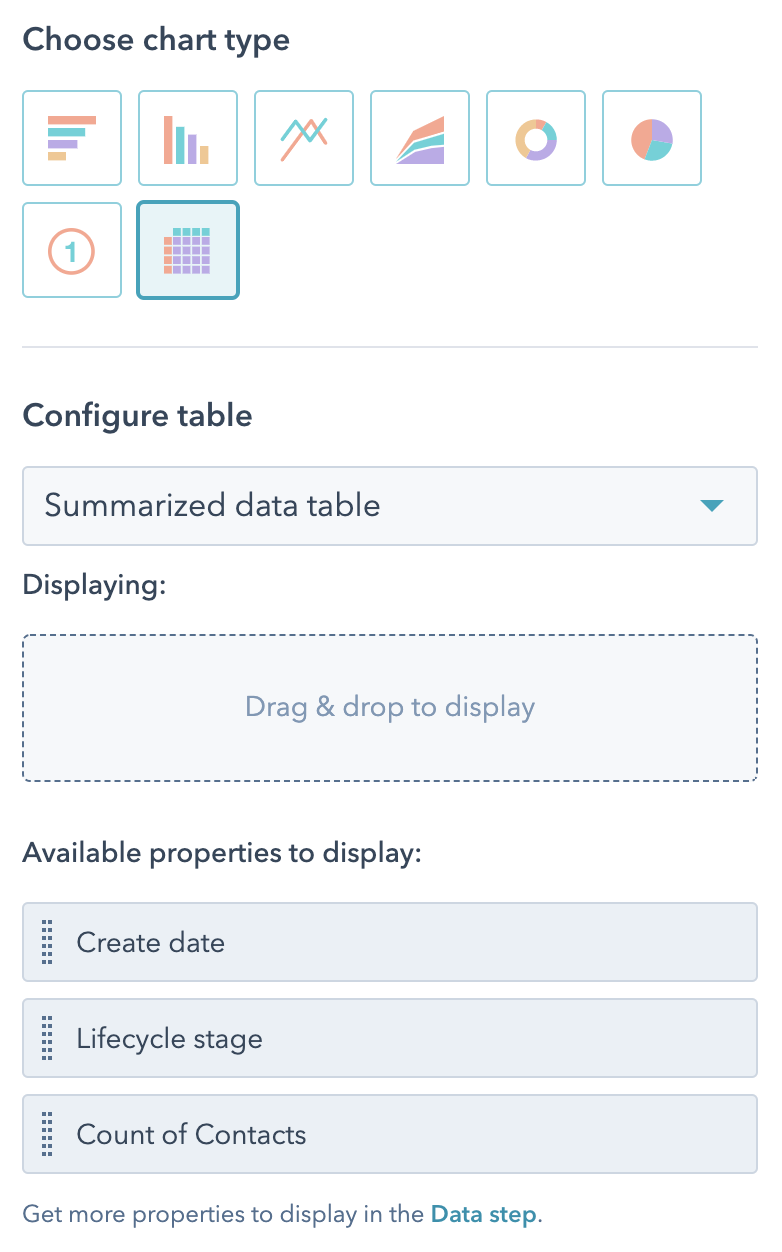Select the horizontal bar chart type
This screenshot has height=1252, width=782.
[72, 138]
